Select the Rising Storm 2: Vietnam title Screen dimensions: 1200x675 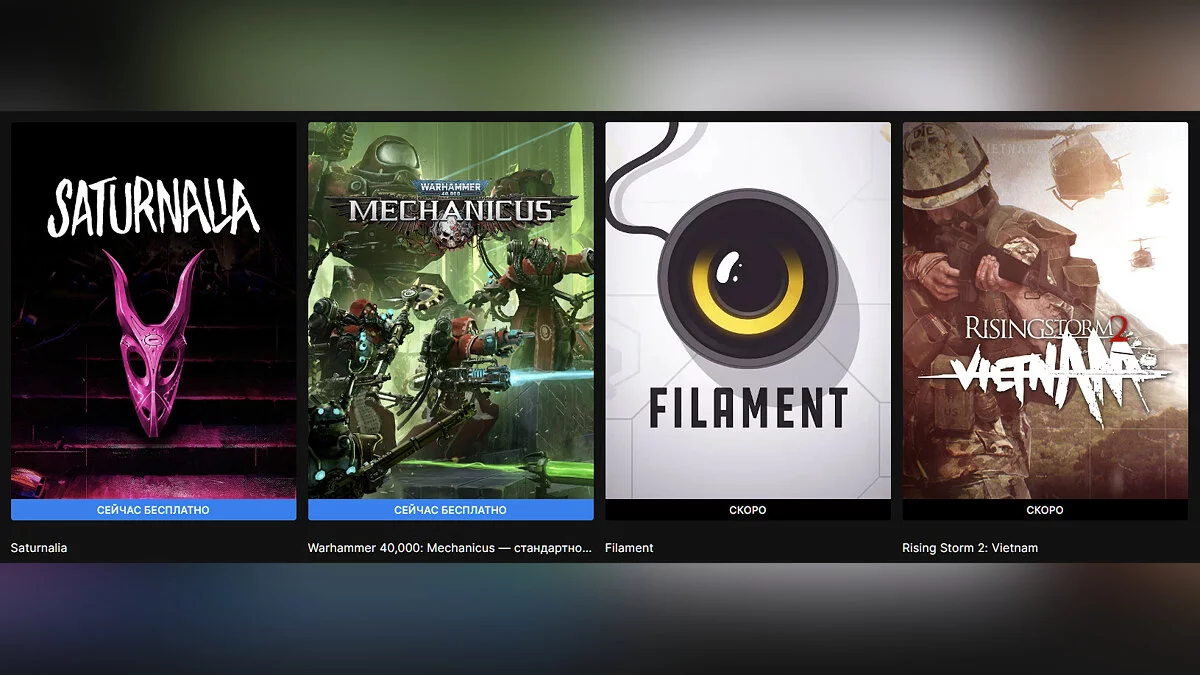(970, 548)
